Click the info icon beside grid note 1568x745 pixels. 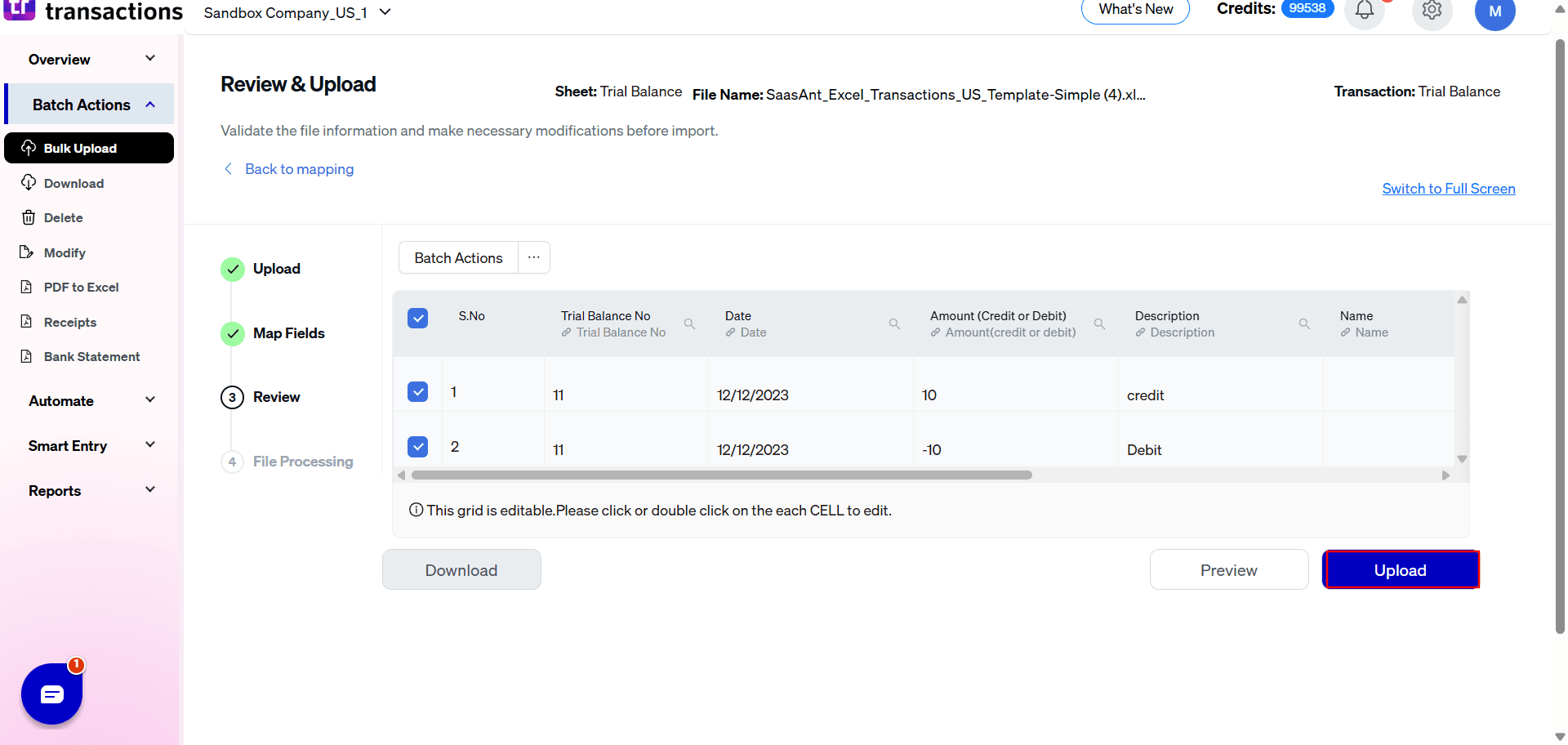pos(416,510)
